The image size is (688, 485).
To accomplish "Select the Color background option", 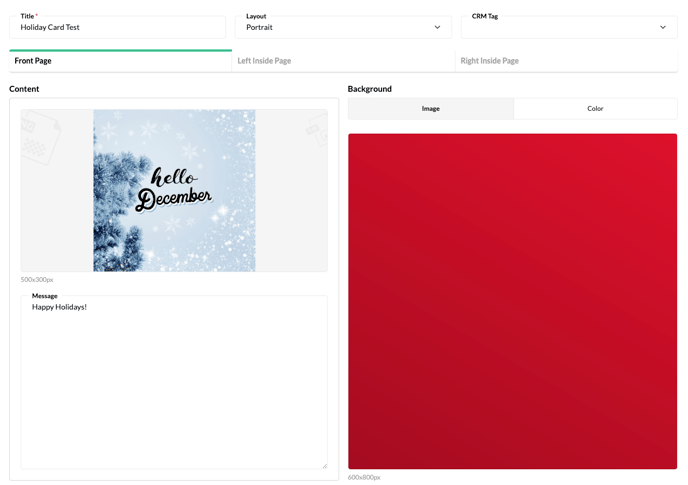I will pyautogui.click(x=595, y=108).
